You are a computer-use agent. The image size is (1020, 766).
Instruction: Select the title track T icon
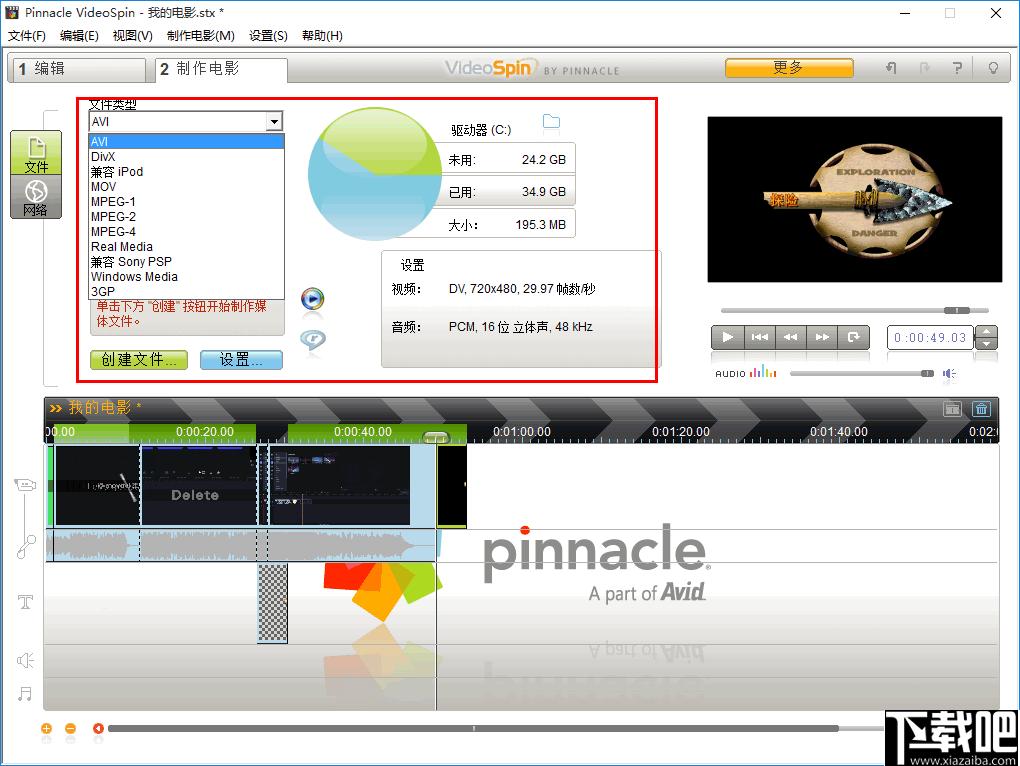click(25, 601)
